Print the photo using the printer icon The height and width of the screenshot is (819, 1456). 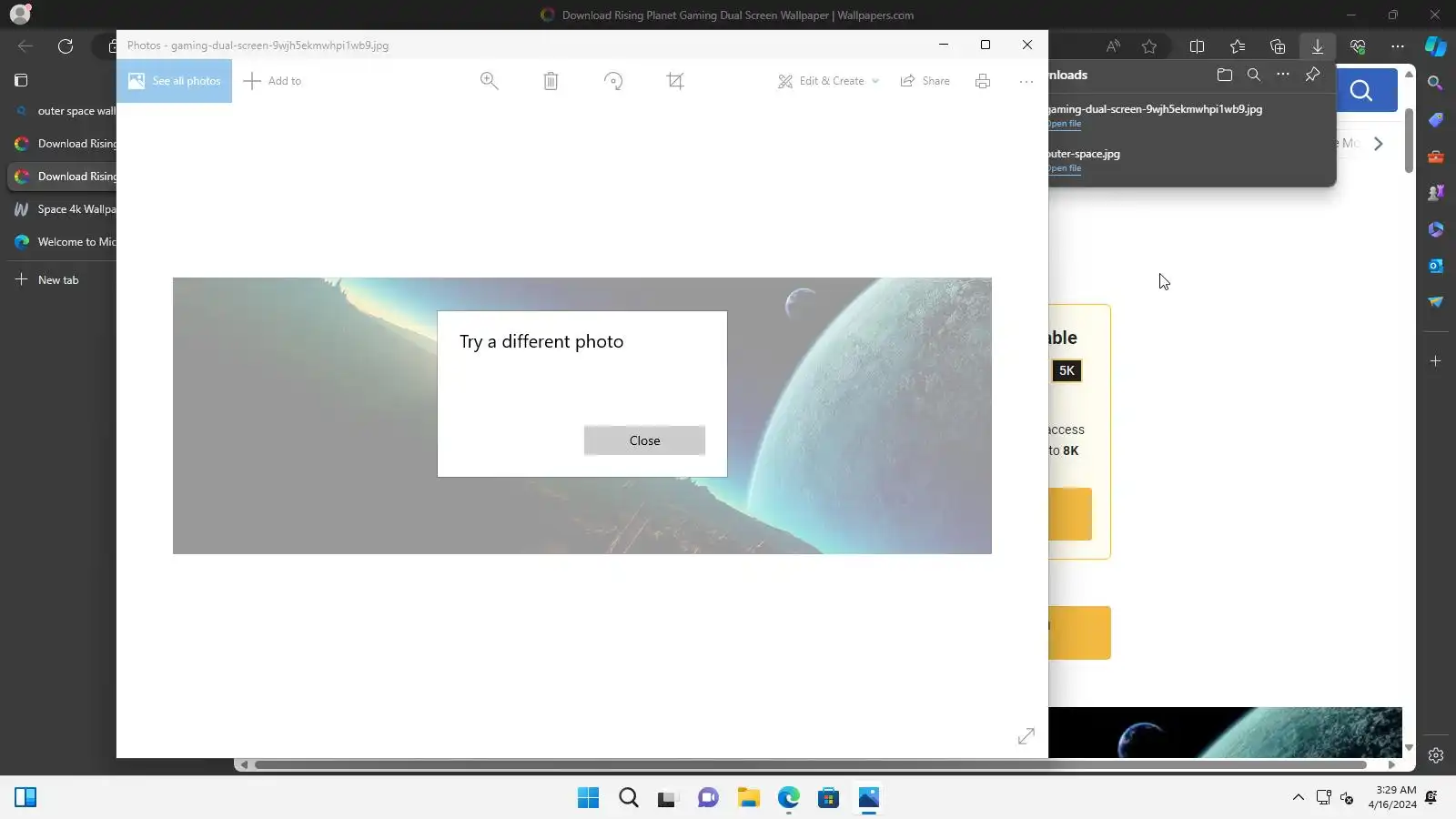[983, 81]
